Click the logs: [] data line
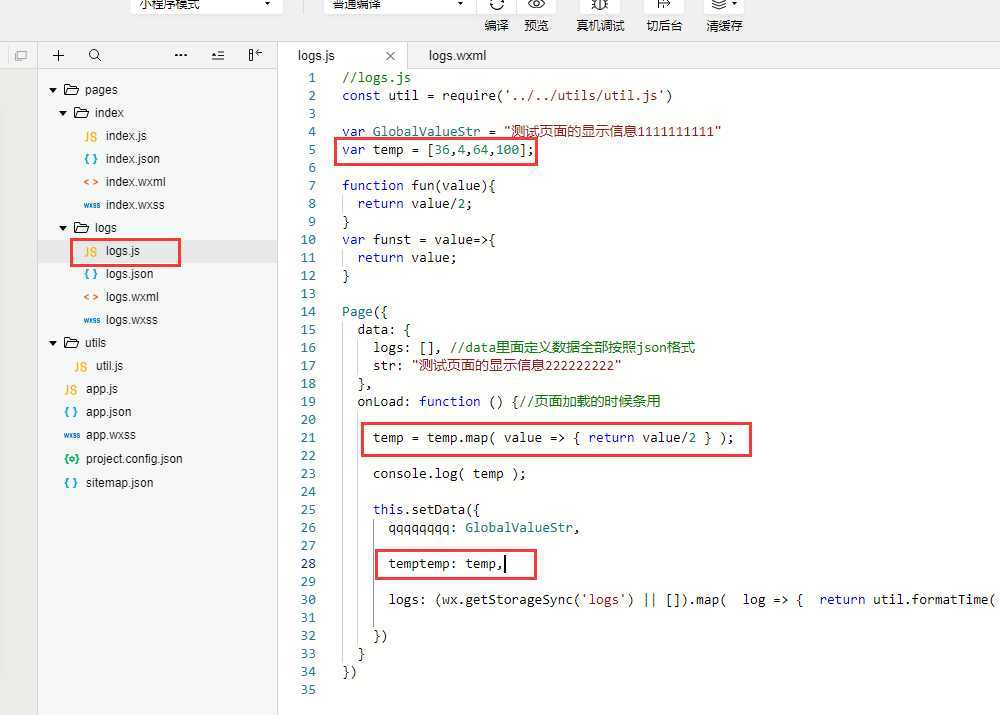 [534, 348]
